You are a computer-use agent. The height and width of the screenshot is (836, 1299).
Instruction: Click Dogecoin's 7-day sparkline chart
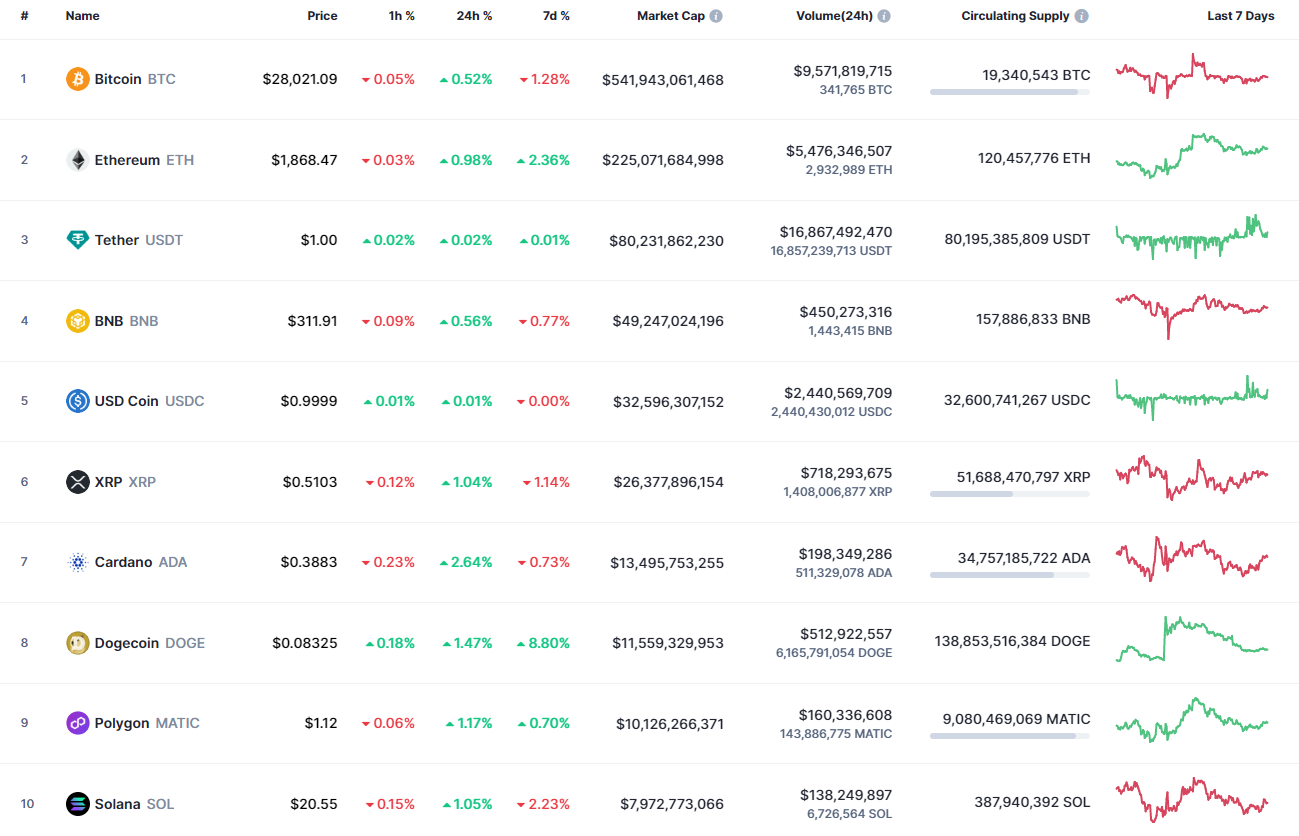1190,642
